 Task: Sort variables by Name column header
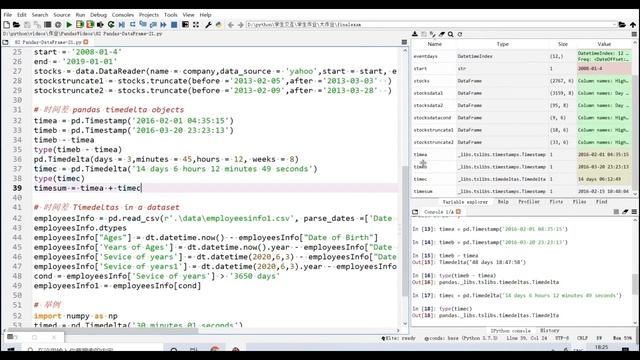pos(434,44)
